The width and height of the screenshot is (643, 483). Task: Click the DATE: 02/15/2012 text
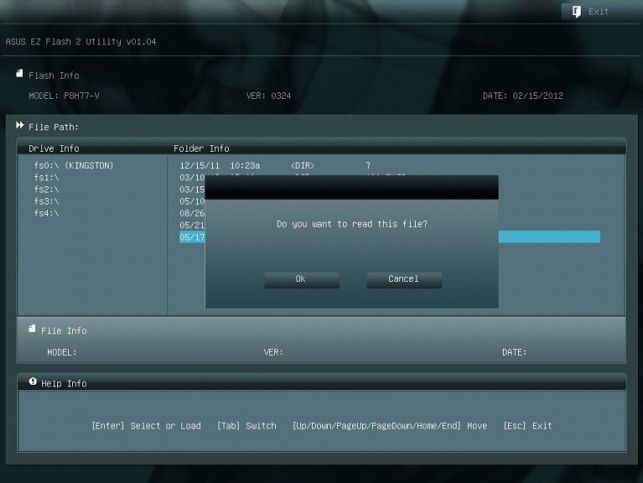522,96
